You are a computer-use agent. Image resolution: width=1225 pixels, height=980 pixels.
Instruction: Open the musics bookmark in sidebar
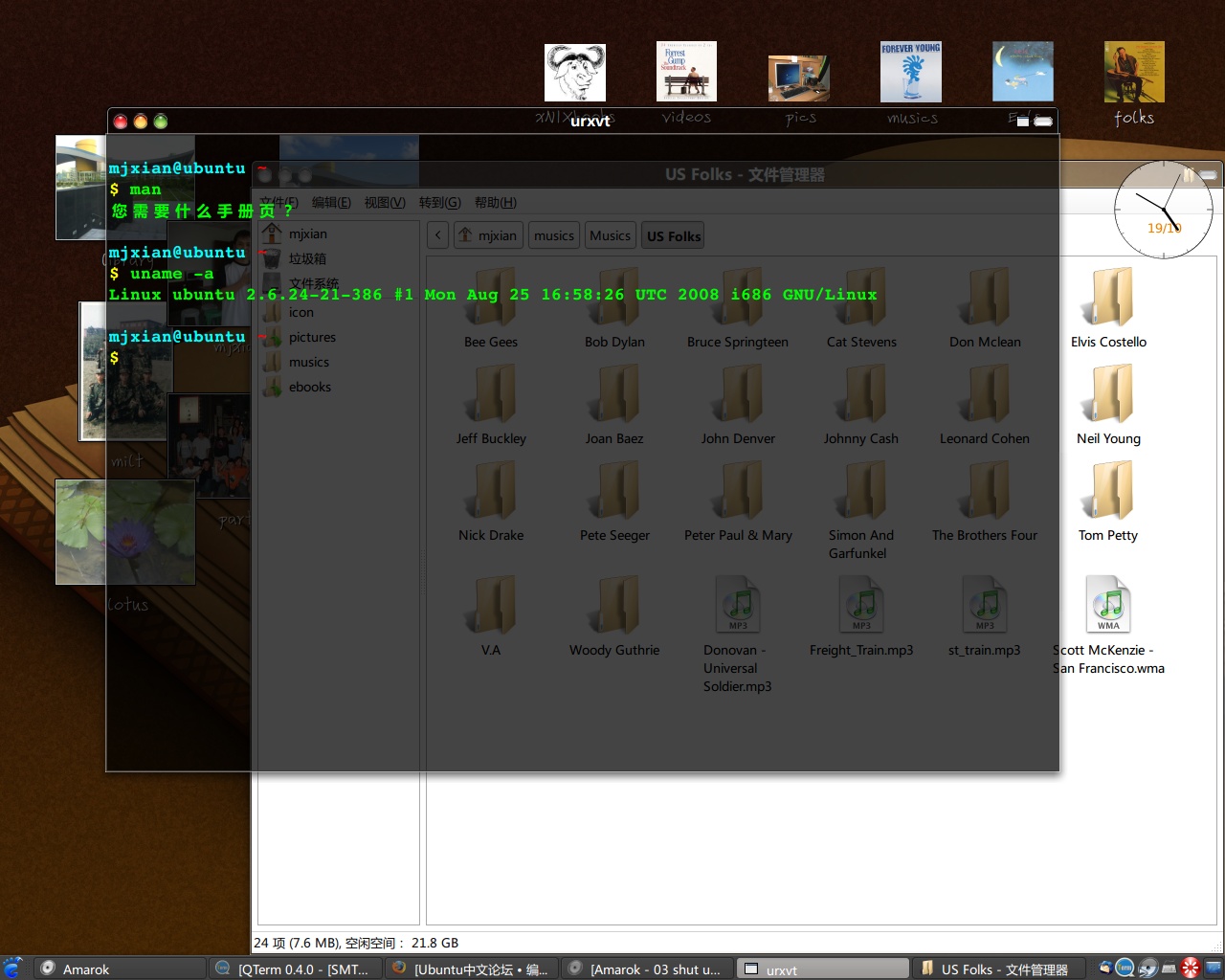point(339,362)
